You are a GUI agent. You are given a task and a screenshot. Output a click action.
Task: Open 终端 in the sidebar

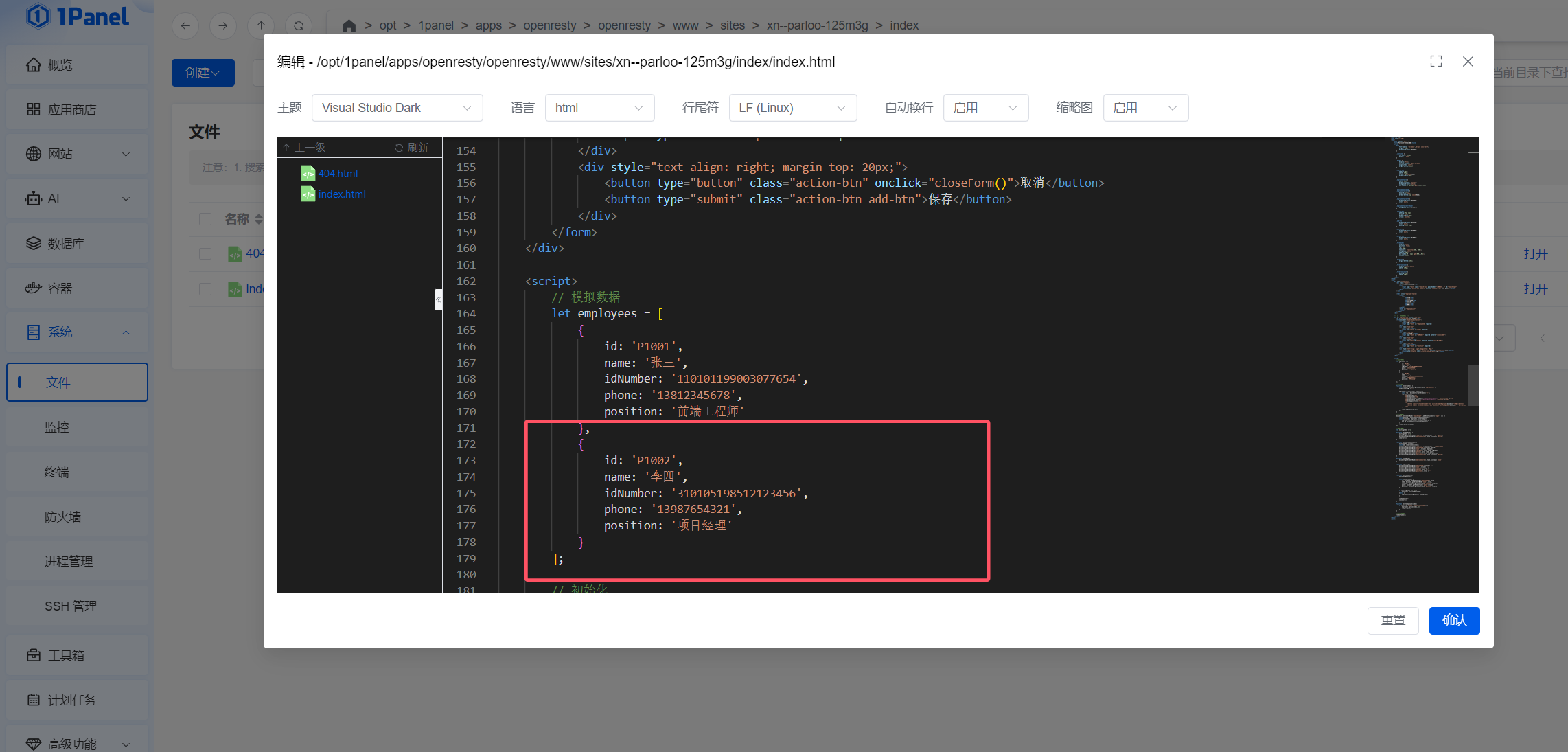(77, 472)
